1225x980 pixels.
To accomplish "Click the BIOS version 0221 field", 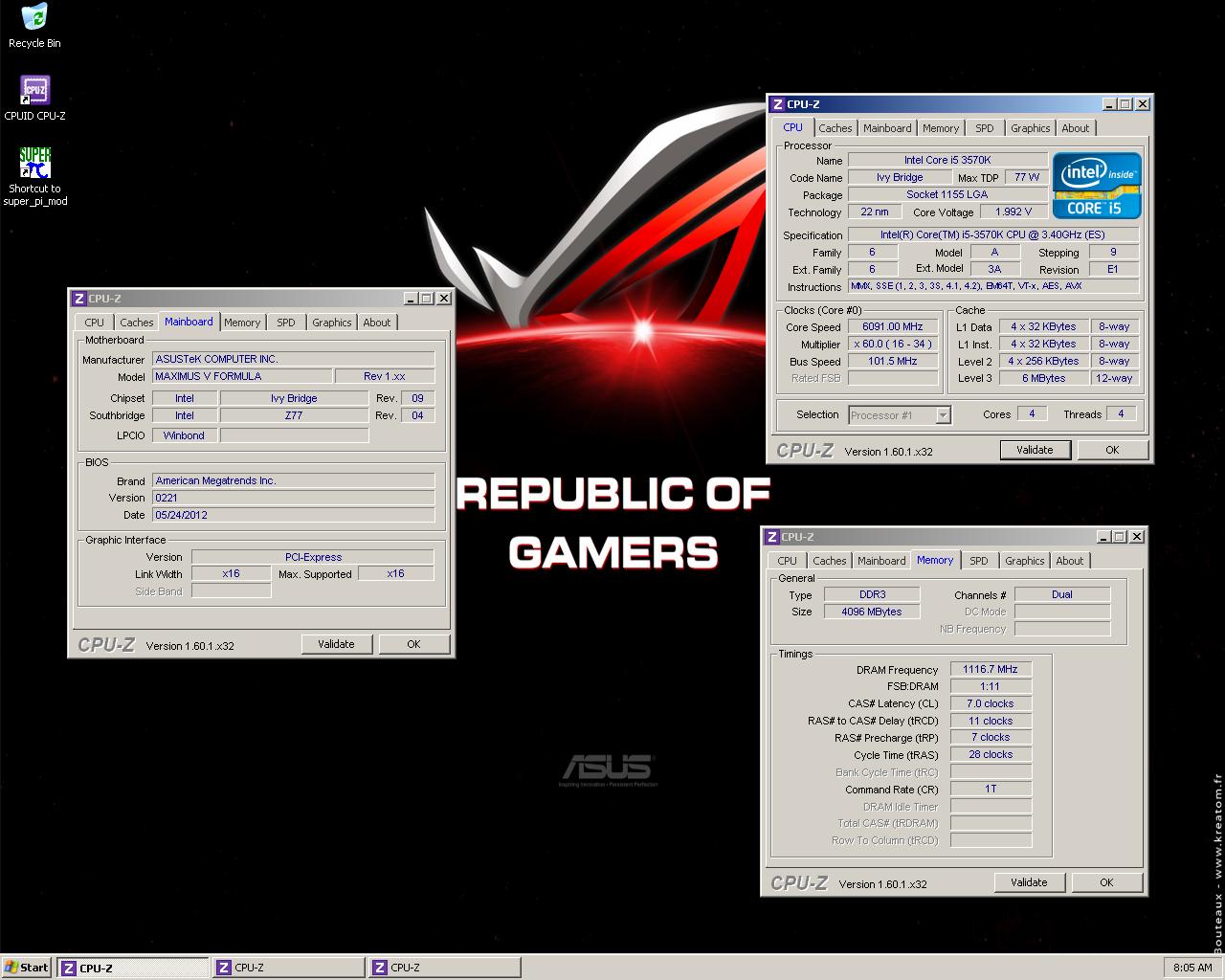I will click(x=293, y=498).
